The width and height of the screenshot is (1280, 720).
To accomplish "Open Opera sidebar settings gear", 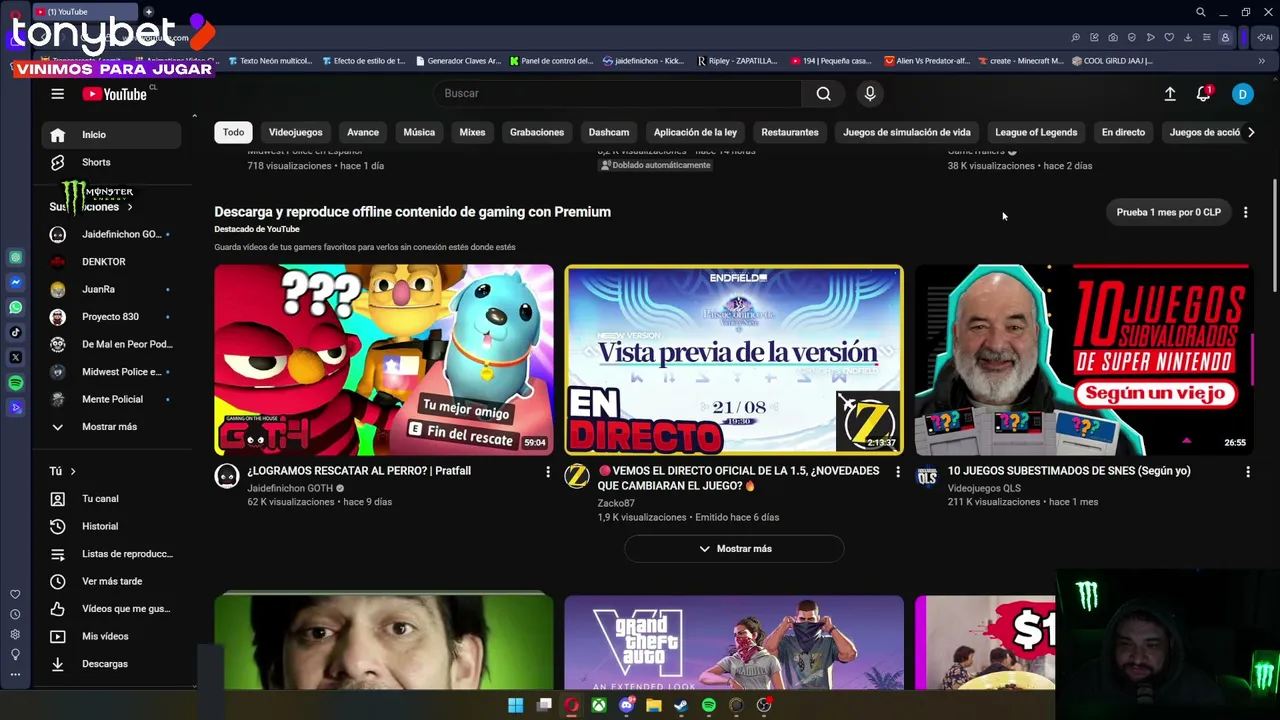I will click(15, 634).
